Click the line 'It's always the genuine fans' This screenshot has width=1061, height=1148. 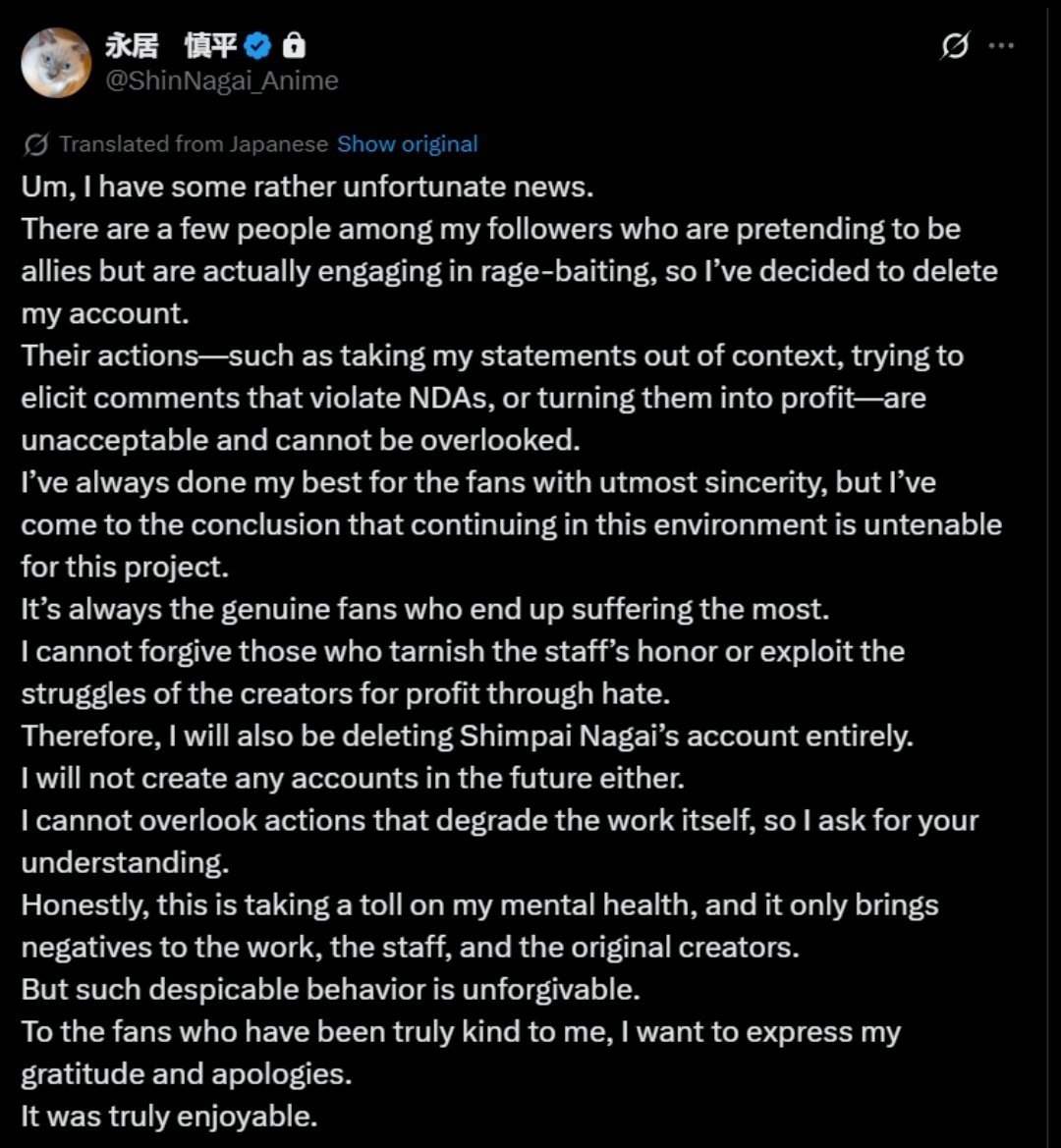(424, 609)
